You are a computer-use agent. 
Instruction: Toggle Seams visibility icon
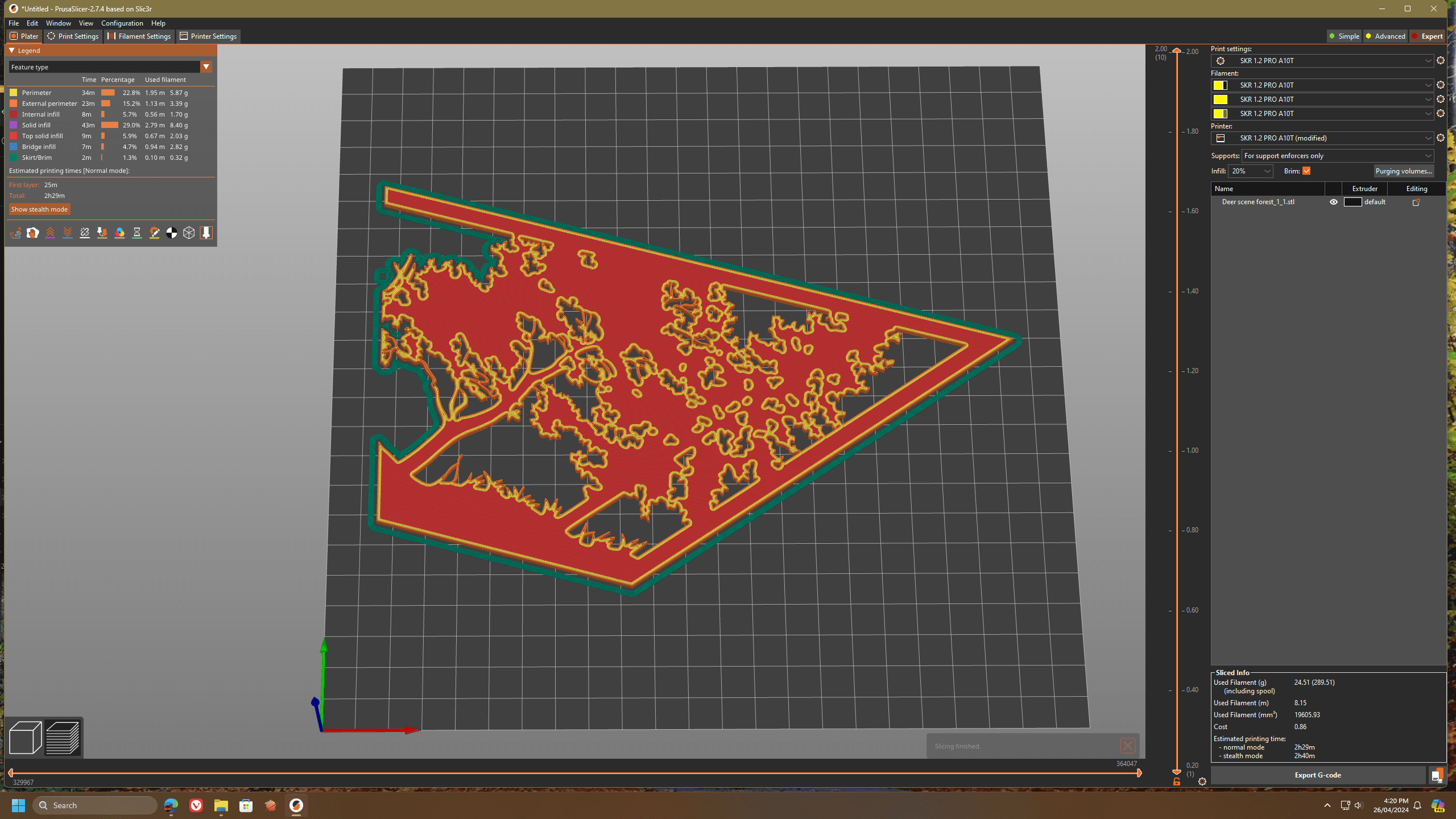(x=85, y=233)
